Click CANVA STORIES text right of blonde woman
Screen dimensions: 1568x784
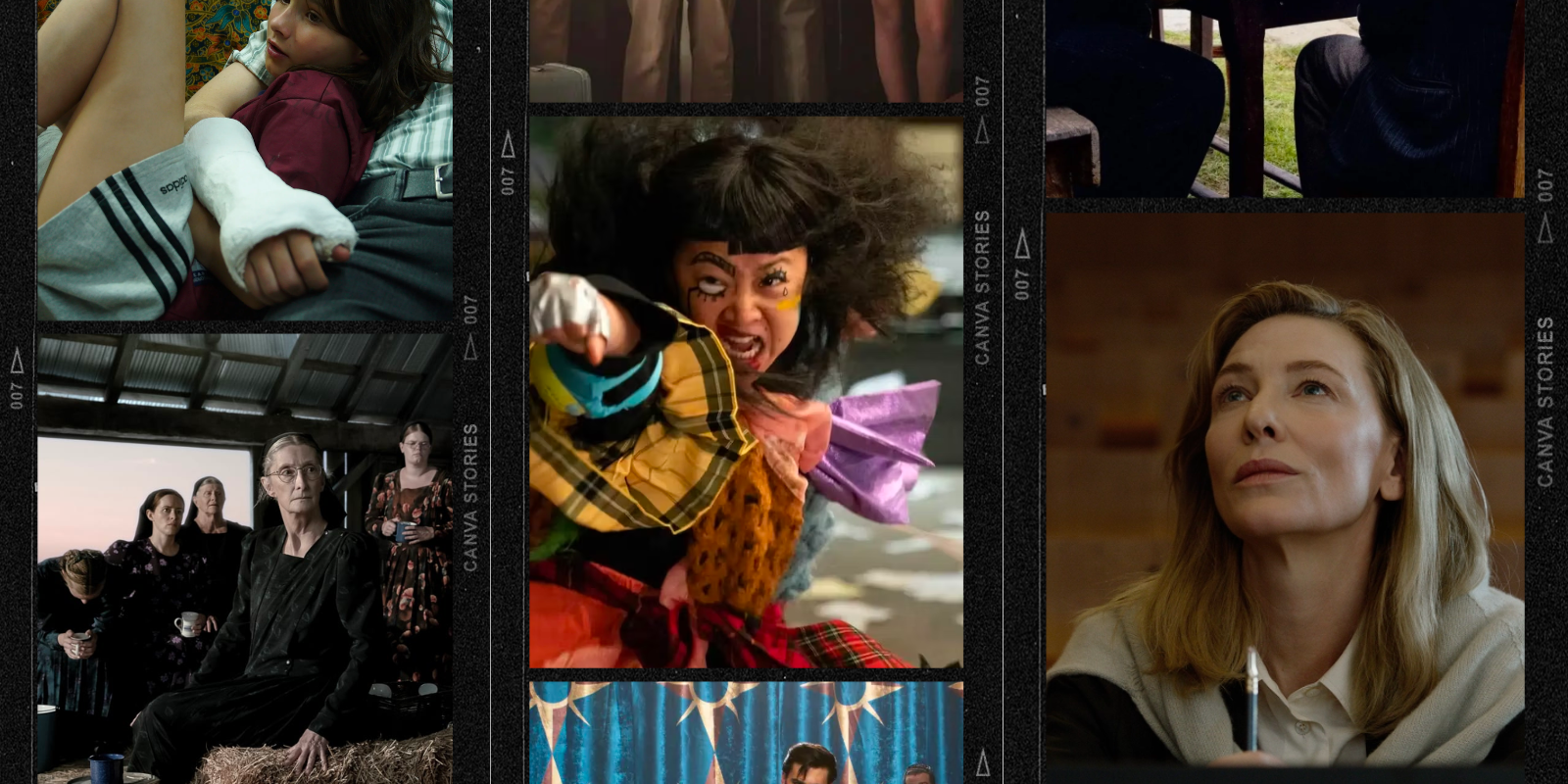pos(1545,402)
